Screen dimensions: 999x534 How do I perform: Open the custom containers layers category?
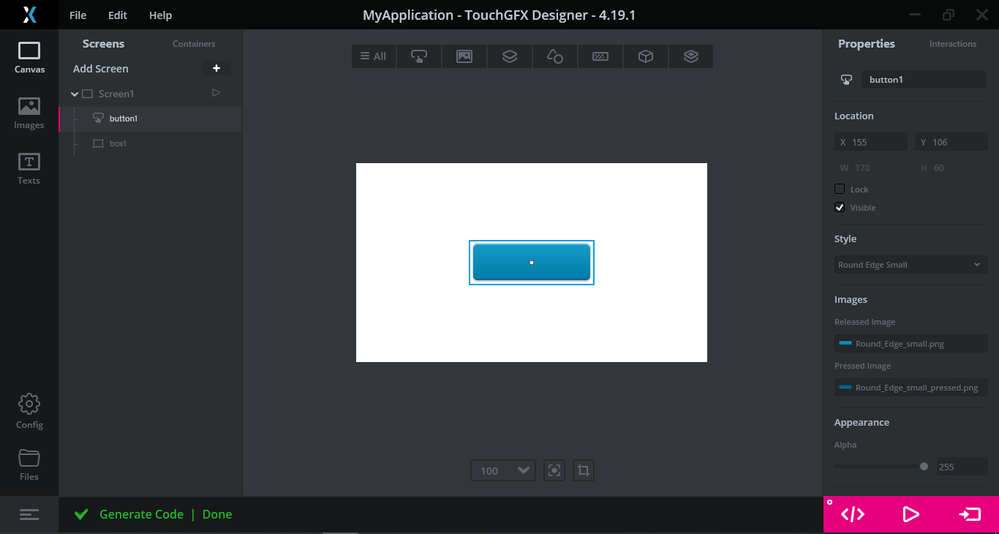point(691,56)
